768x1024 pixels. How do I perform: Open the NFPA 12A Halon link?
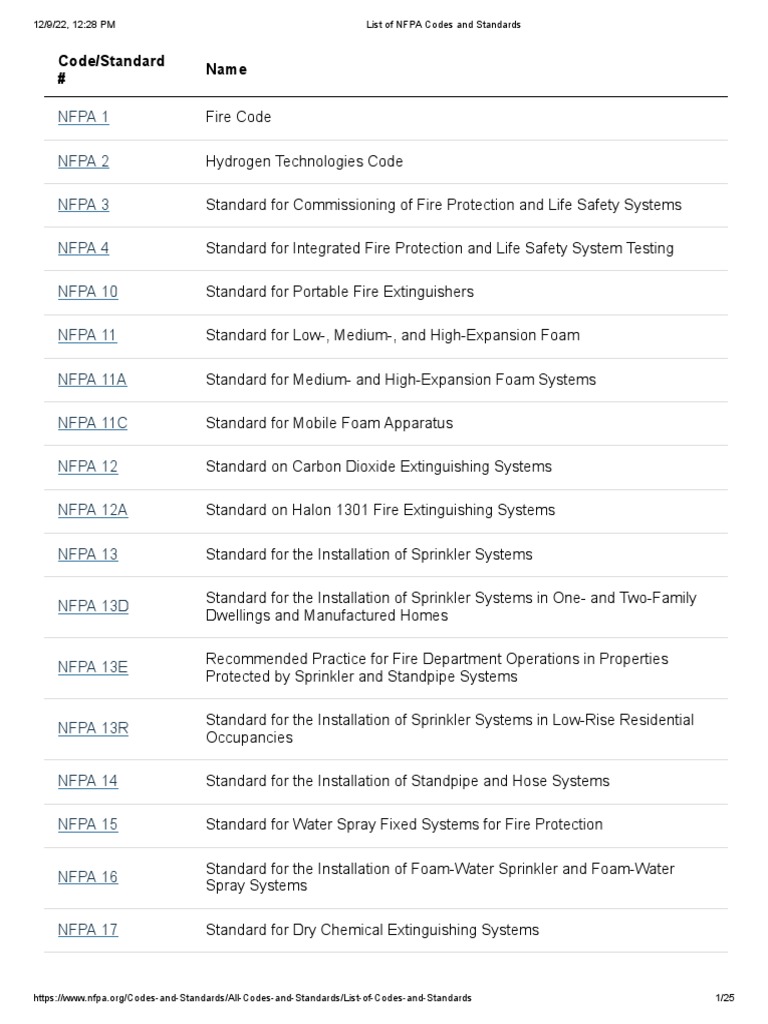pyautogui.click(x=92, y=510)
